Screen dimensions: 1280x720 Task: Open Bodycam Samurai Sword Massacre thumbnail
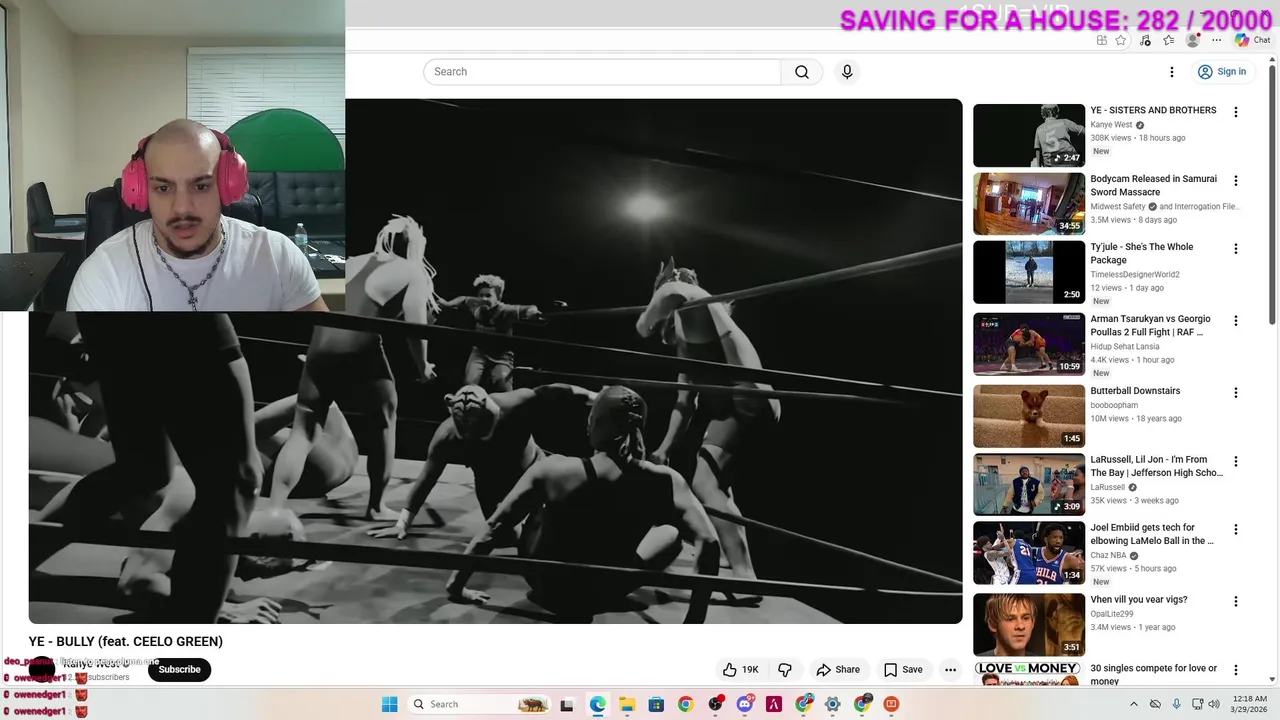pos(1029,204)
